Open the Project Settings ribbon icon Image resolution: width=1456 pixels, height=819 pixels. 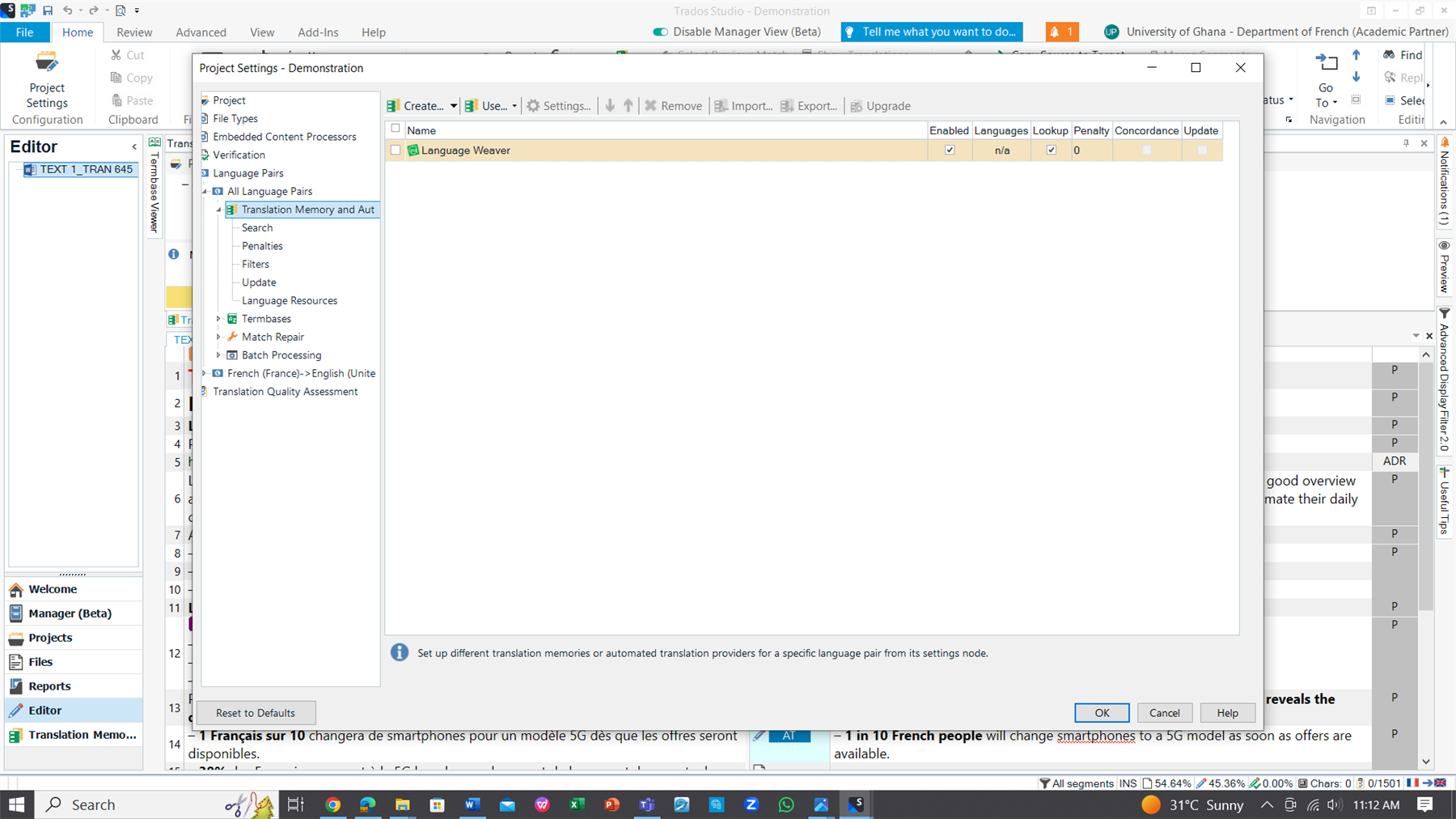47,79
